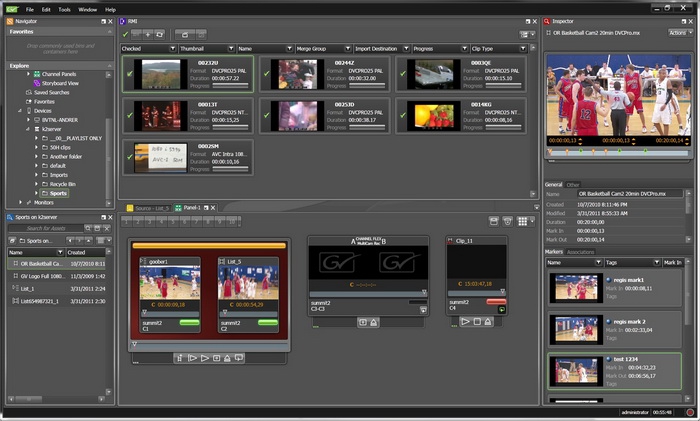Click the Storyboard View icon in Navigator
Screen dimensions: 700x421
pos(36,83)
